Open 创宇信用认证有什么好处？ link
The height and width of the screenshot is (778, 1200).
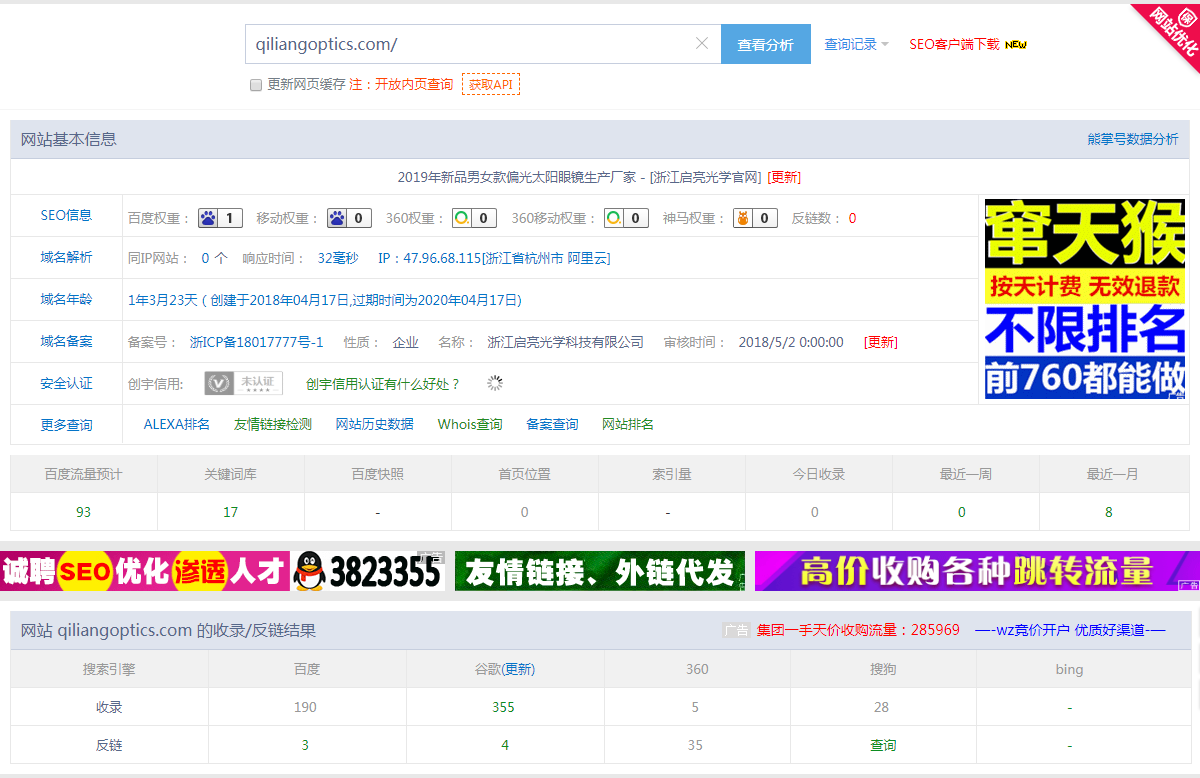click(383, 384)
